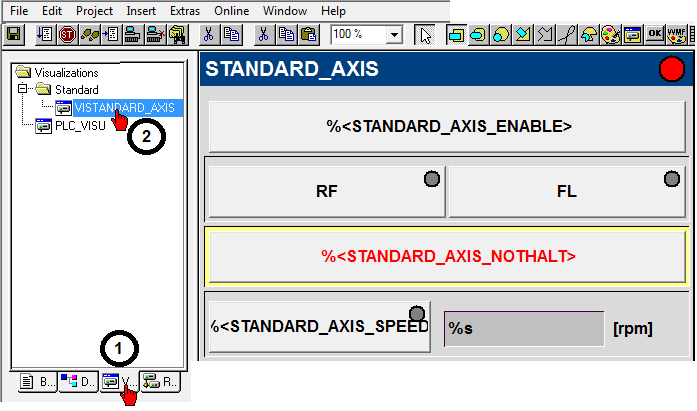The width and height of the screenshot is (697, 411).
Task: Click the Cut scissors beside the binoculars icon
Action: point(208,35)
